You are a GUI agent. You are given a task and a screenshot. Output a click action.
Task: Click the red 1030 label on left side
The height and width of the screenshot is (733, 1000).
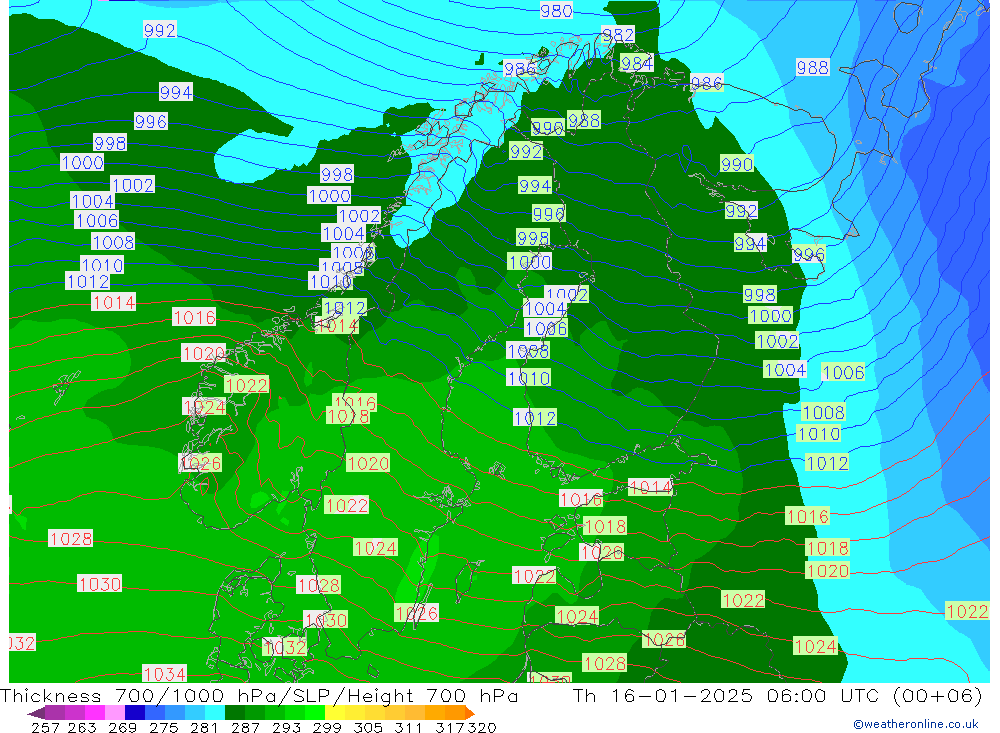click(x=100, y=584)
